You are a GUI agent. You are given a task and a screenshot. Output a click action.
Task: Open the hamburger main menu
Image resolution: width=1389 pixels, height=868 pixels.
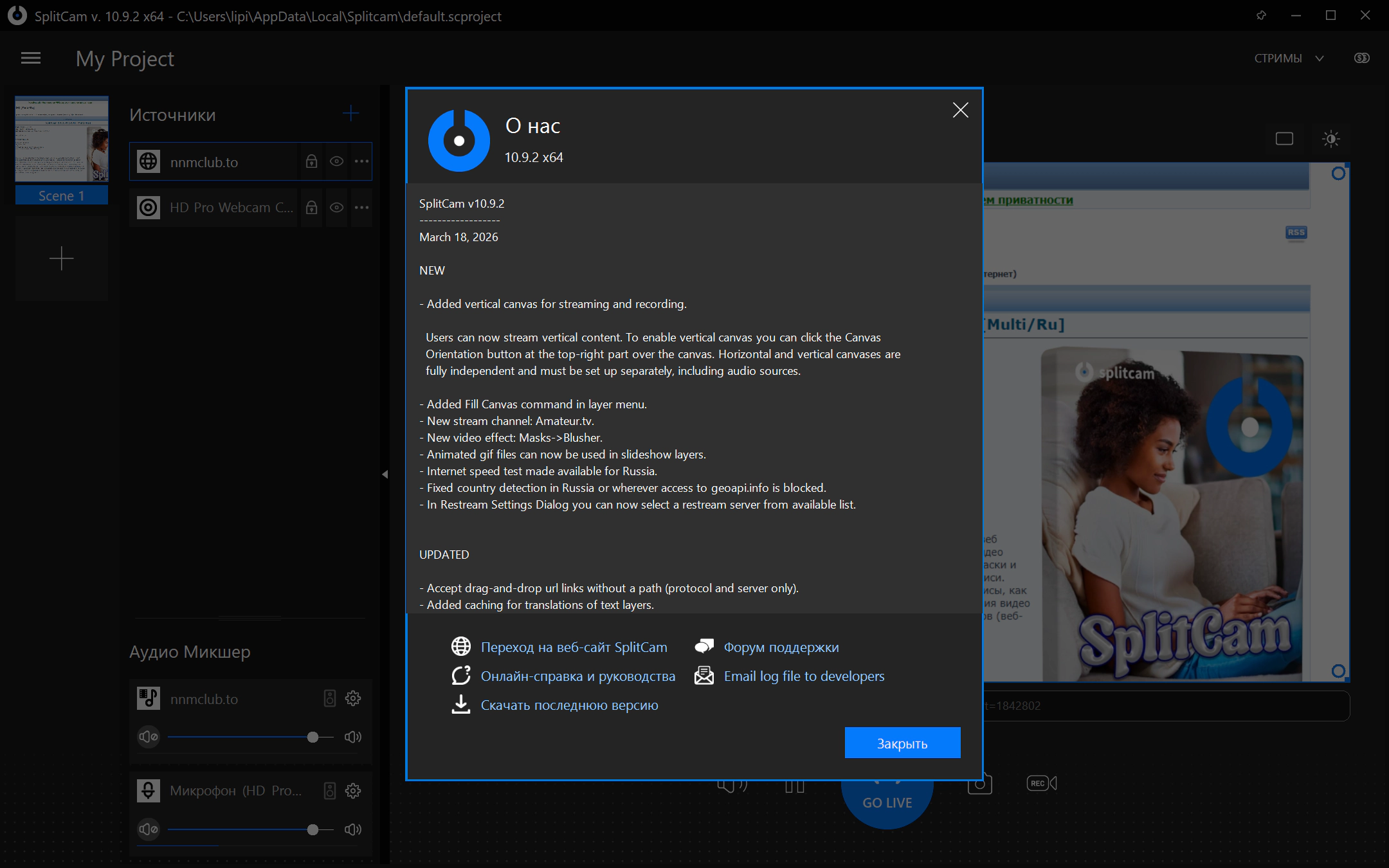31,59
